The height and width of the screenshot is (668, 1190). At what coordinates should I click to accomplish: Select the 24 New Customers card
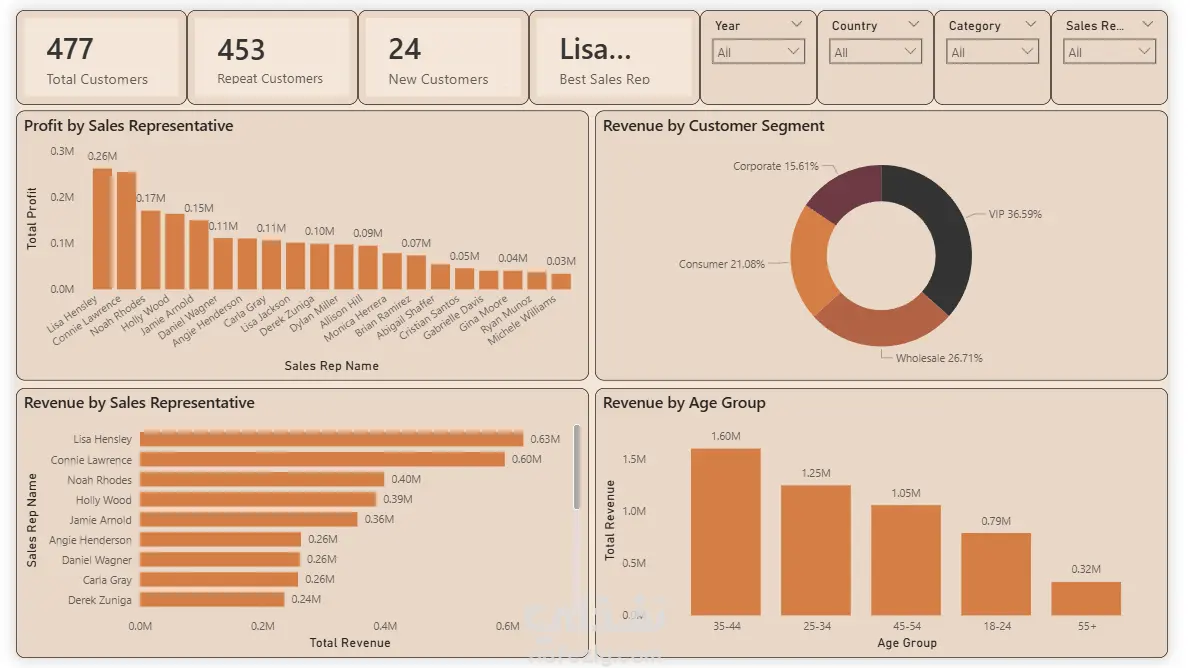[x=443, y=58]
